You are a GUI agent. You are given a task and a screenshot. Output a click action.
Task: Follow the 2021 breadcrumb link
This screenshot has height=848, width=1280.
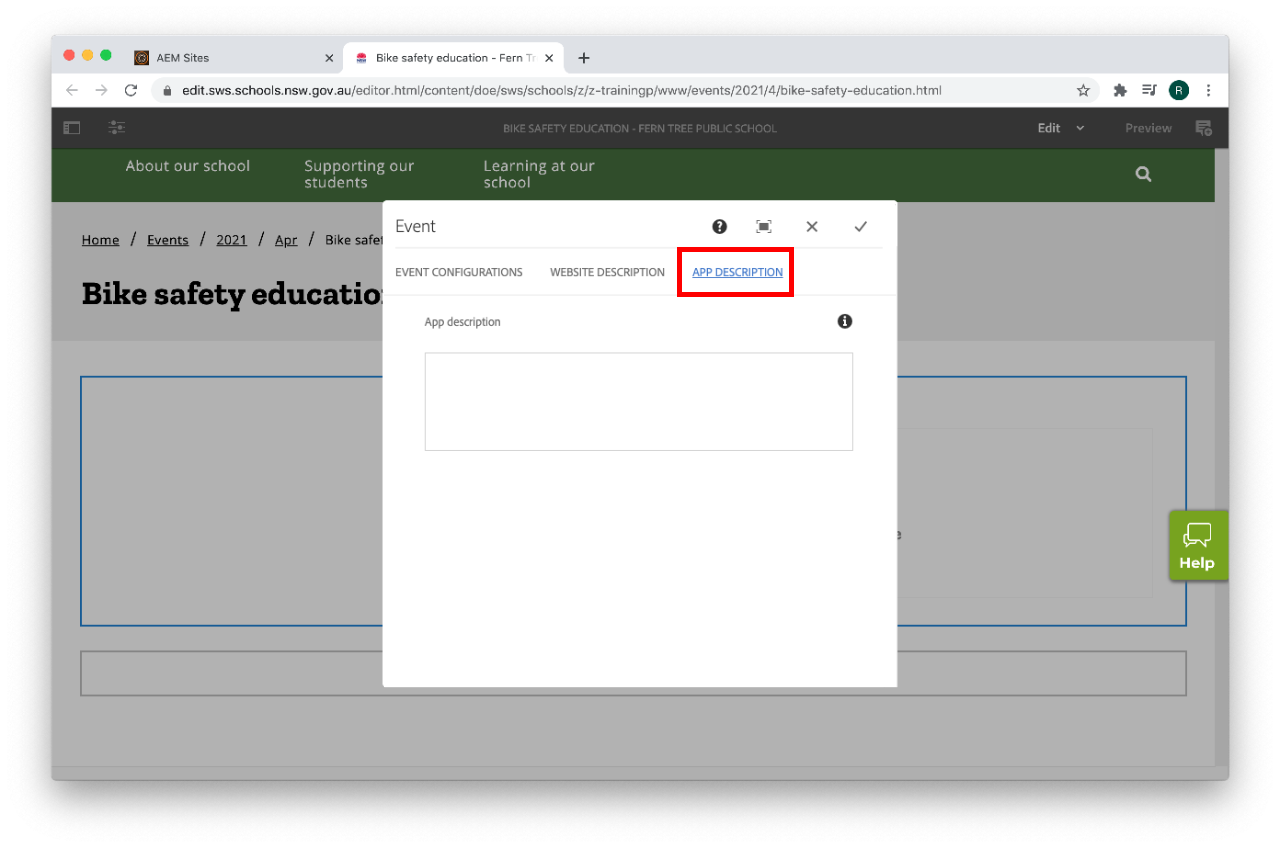(231, 240)
